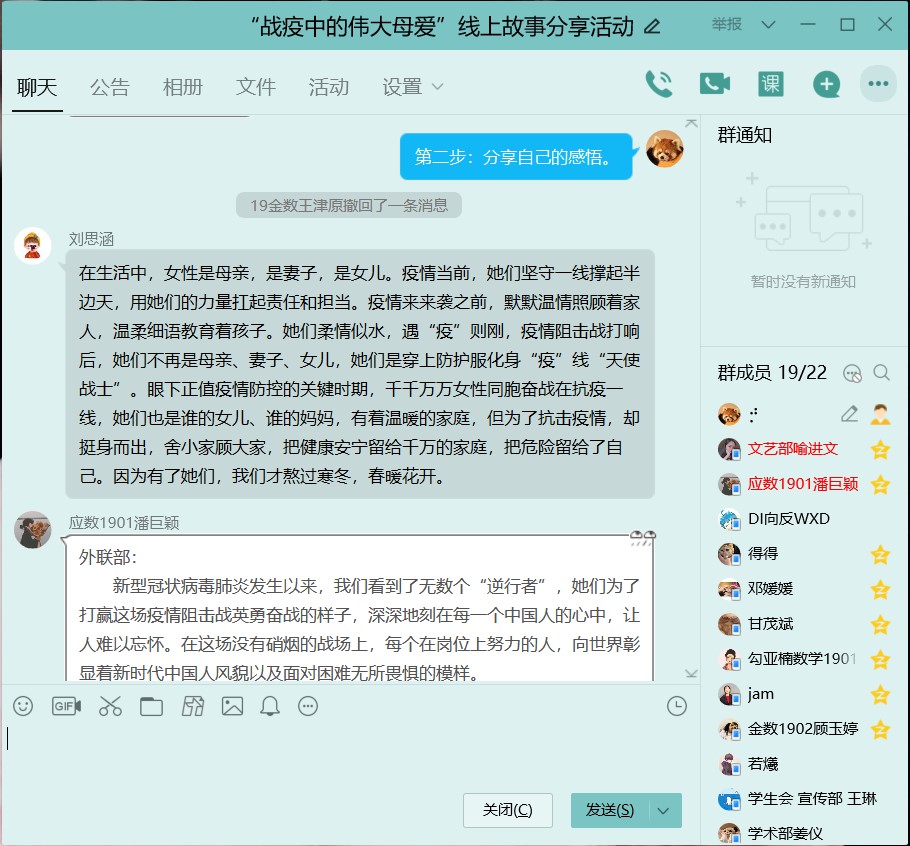The image size is (910, 846).
Task: Open the 课 classroom feature icon
Action: [770, 84]
